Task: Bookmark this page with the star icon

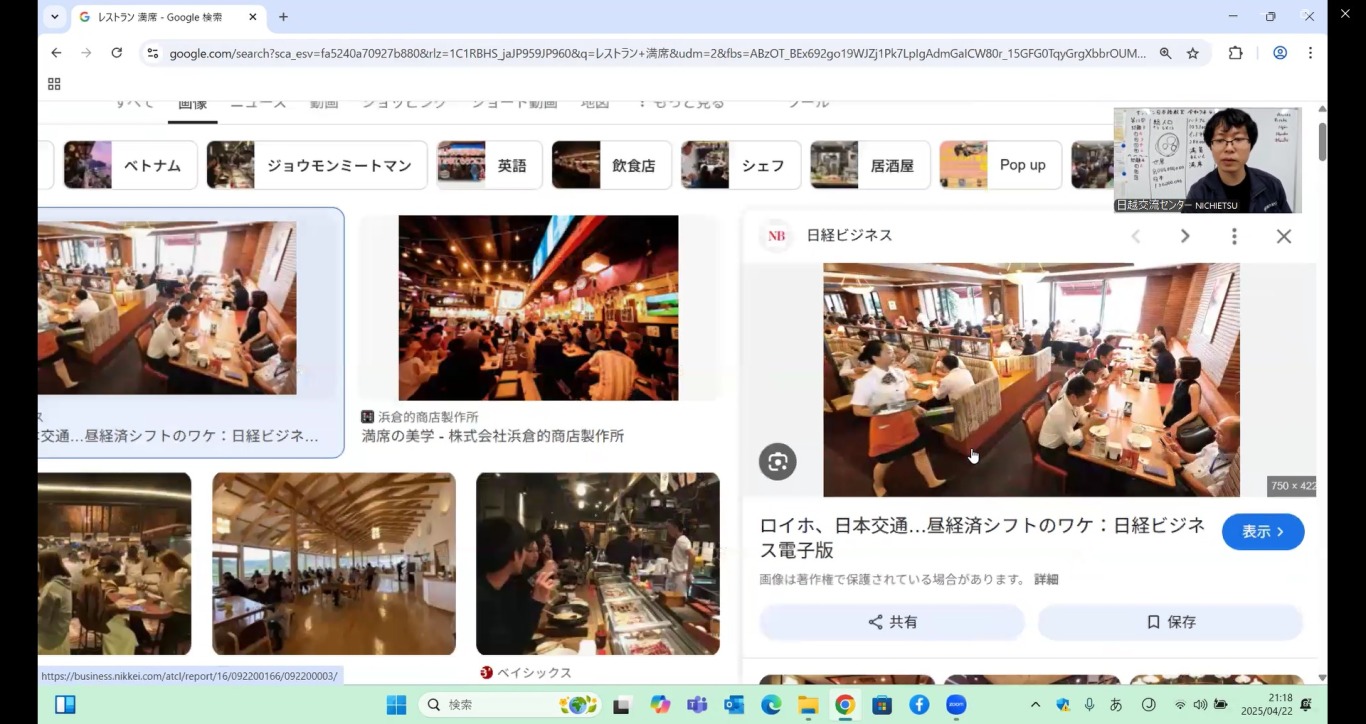Action: (x=1192, y=54)
